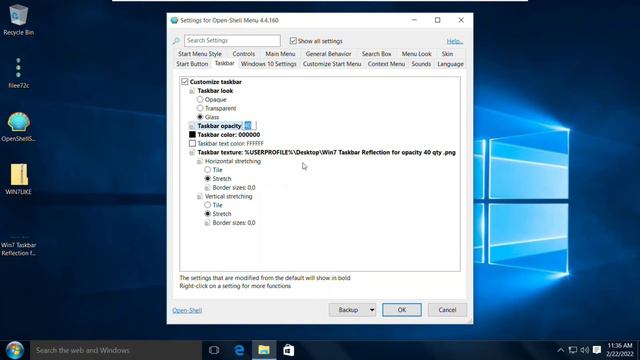
Task: Click the Open-Shell title bar shell icon
Action: 174,20
